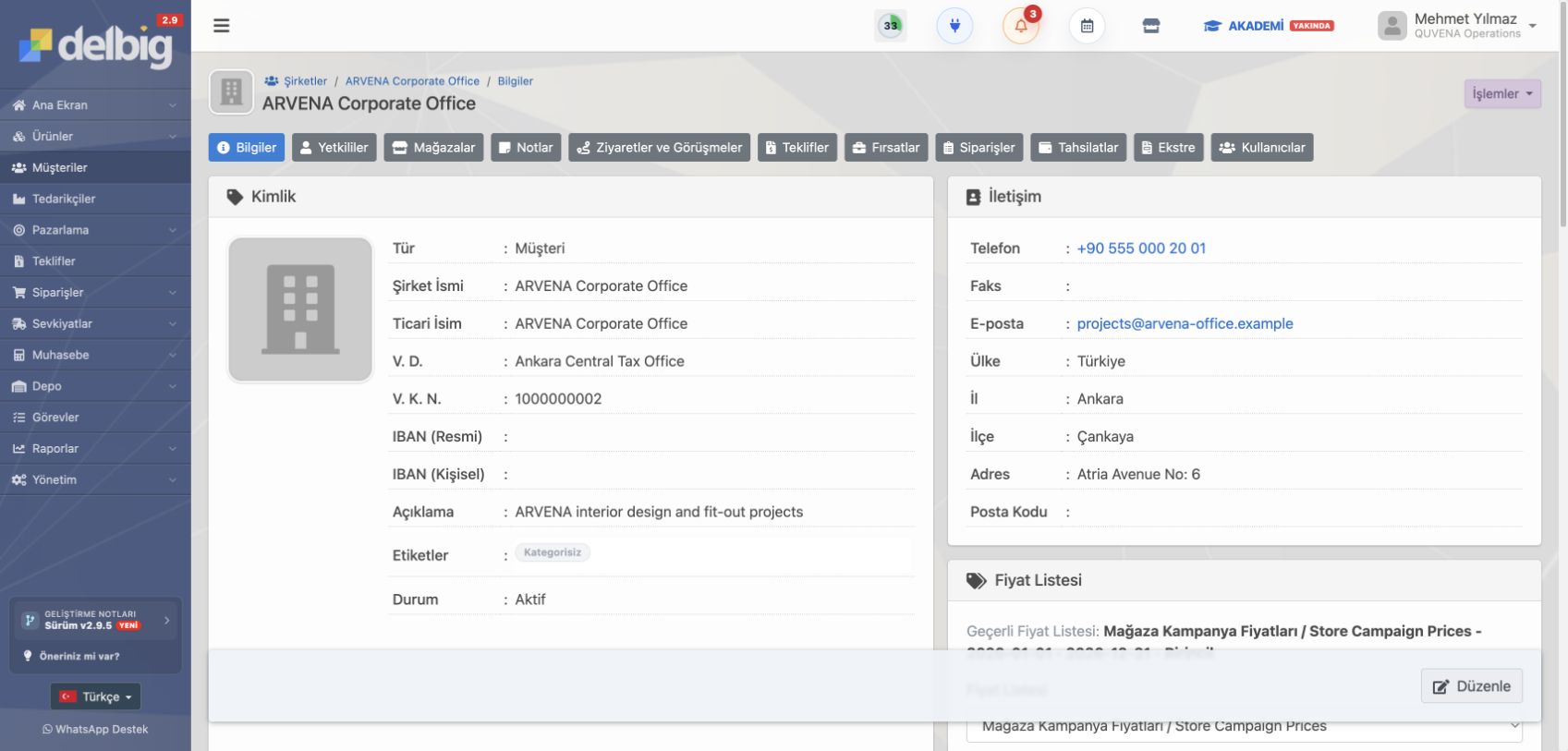1568x751 pixels.
Task: Open Müşteriler in the sidebar
Action: [95, 168]
